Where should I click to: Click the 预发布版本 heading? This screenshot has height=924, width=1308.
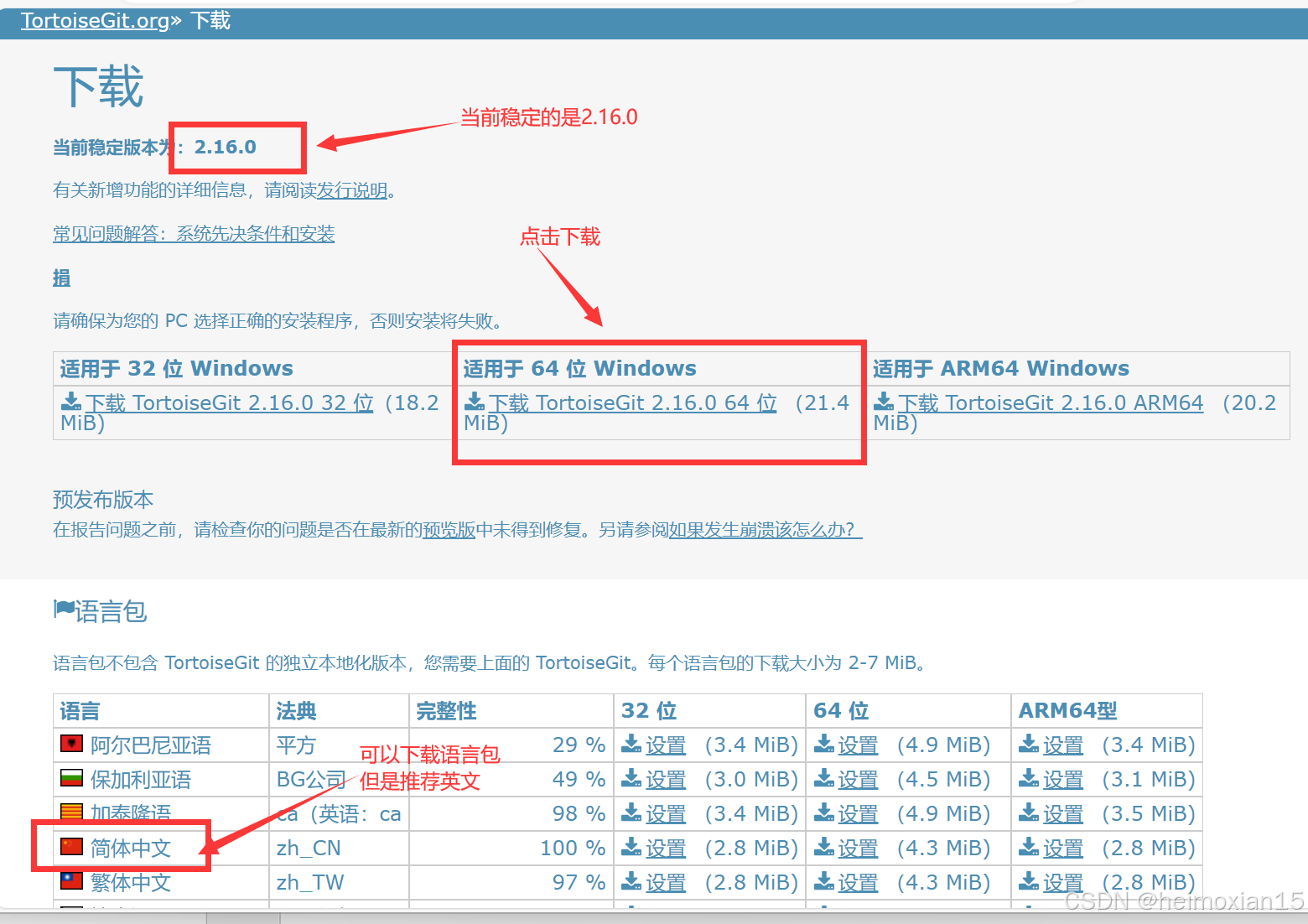pos(103,500)
